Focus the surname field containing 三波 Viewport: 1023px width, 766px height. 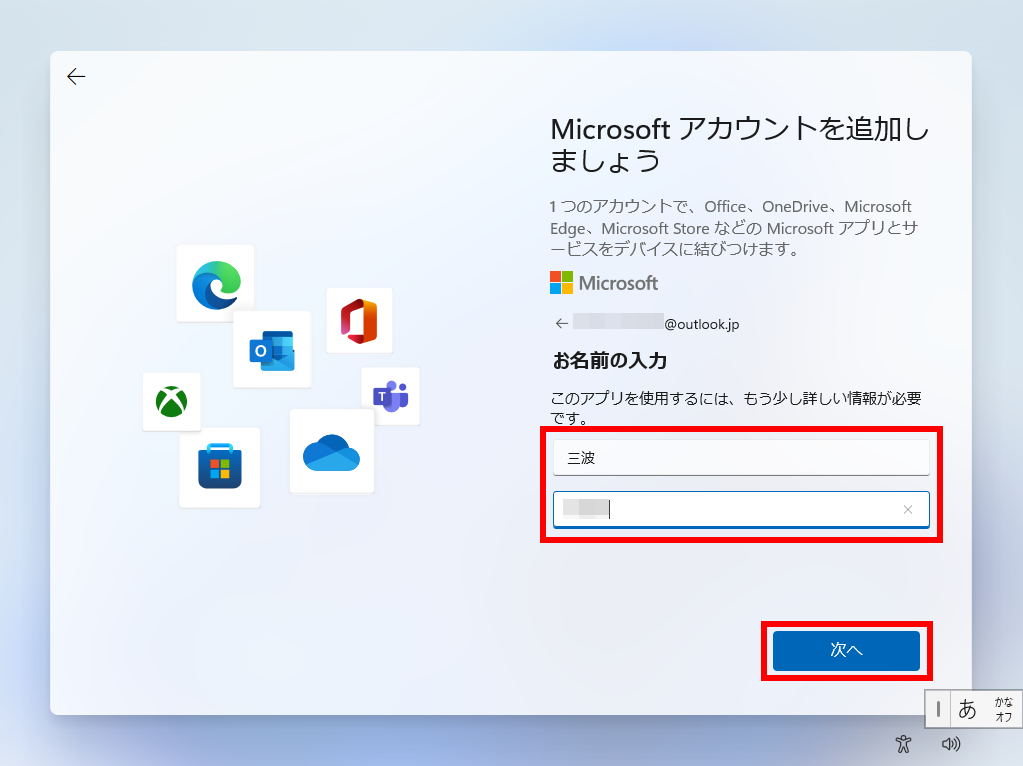[x=741, y=458]
